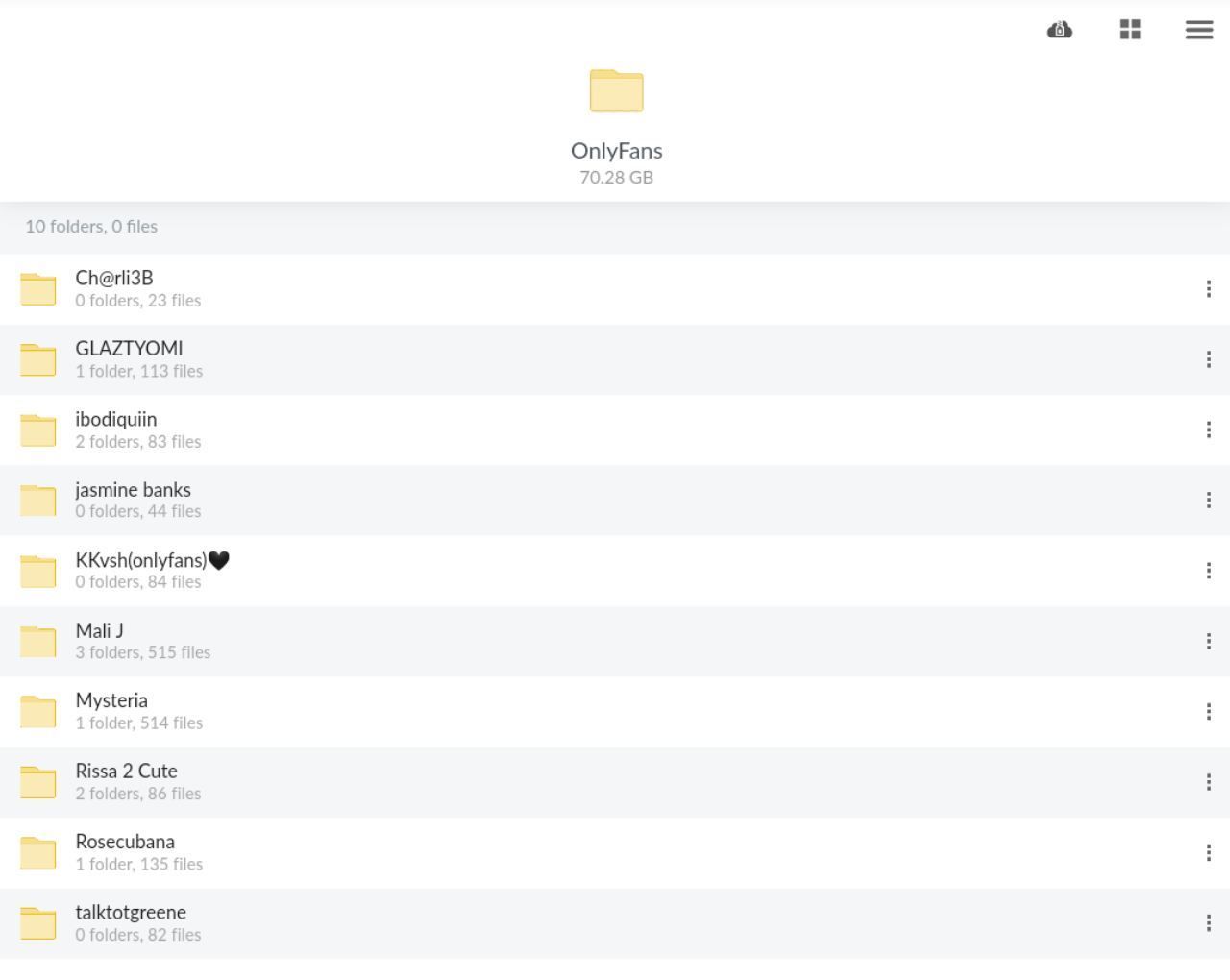This screenshot has width=1230, height=980.
Task: Click the Mali J folder icon
Action: coord(38,641)
